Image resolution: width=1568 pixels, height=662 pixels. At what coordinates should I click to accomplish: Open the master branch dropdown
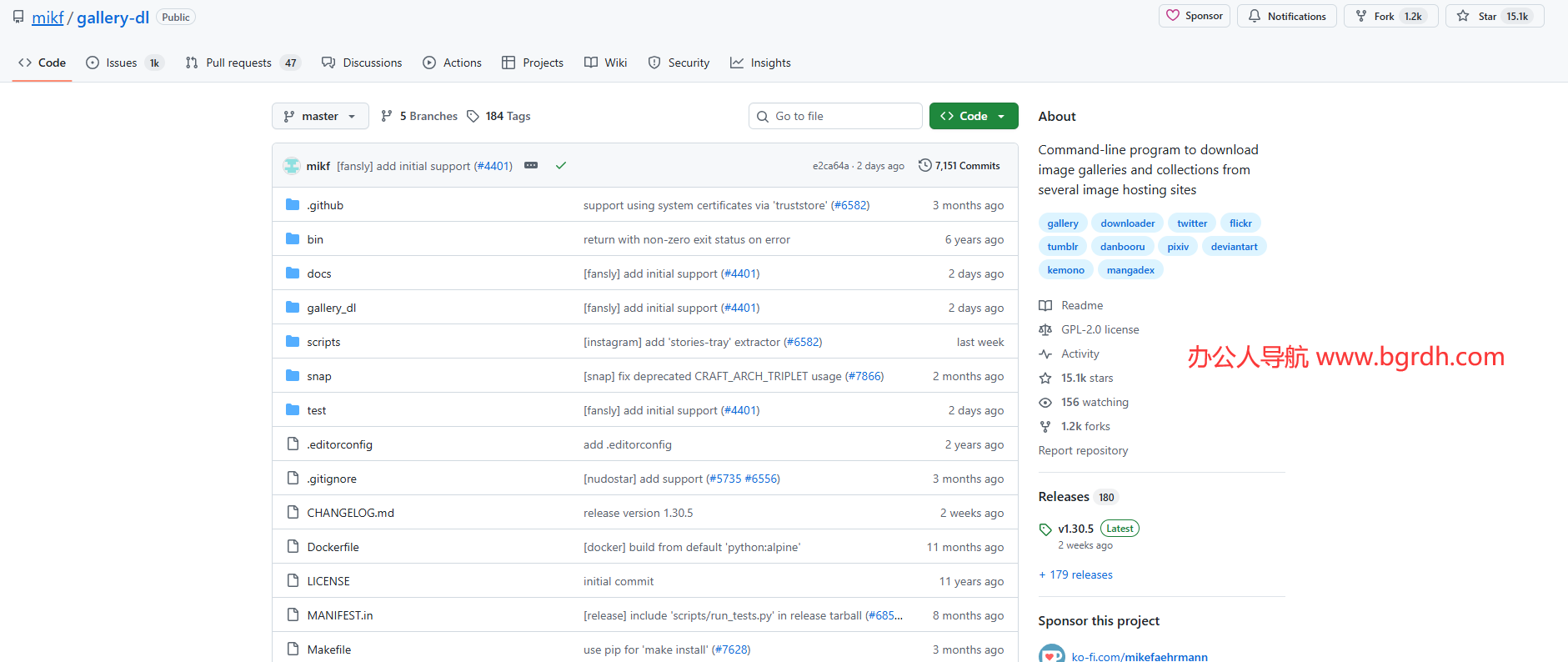[x=320, y=117]
